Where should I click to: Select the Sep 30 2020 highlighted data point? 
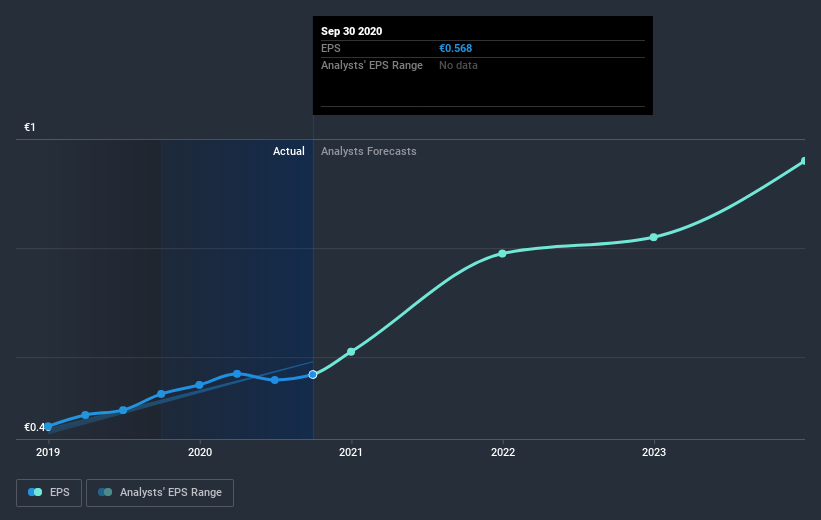(x=313, y=374)
